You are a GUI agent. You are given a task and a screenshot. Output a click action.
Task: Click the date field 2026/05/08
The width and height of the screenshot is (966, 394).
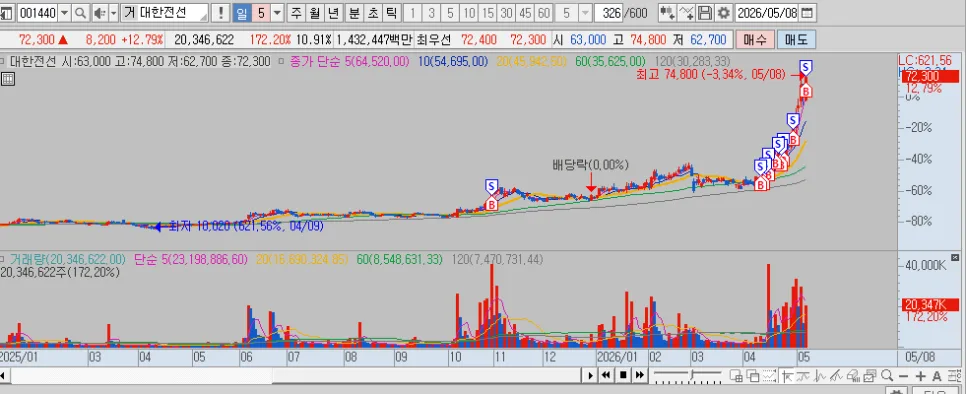coord(767,12)
